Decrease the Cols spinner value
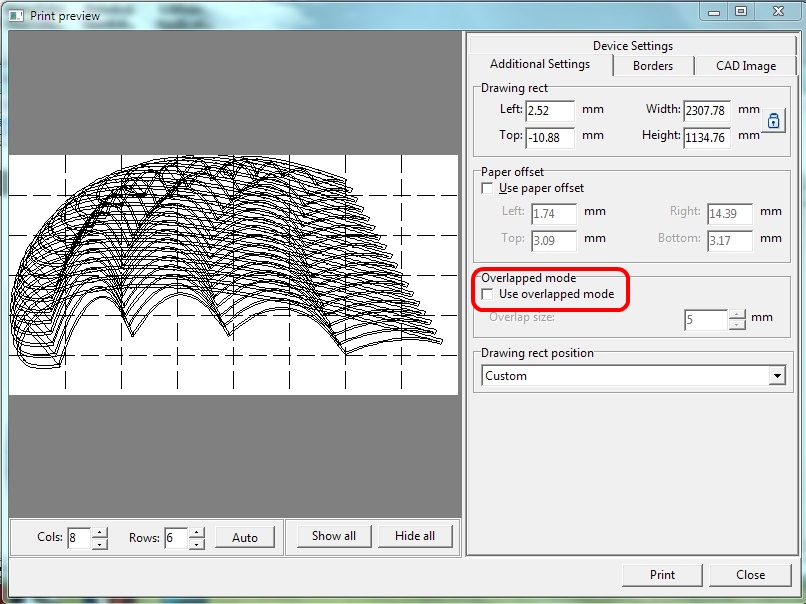The width and height of the screenshot is (806, 604). [100, 543]
